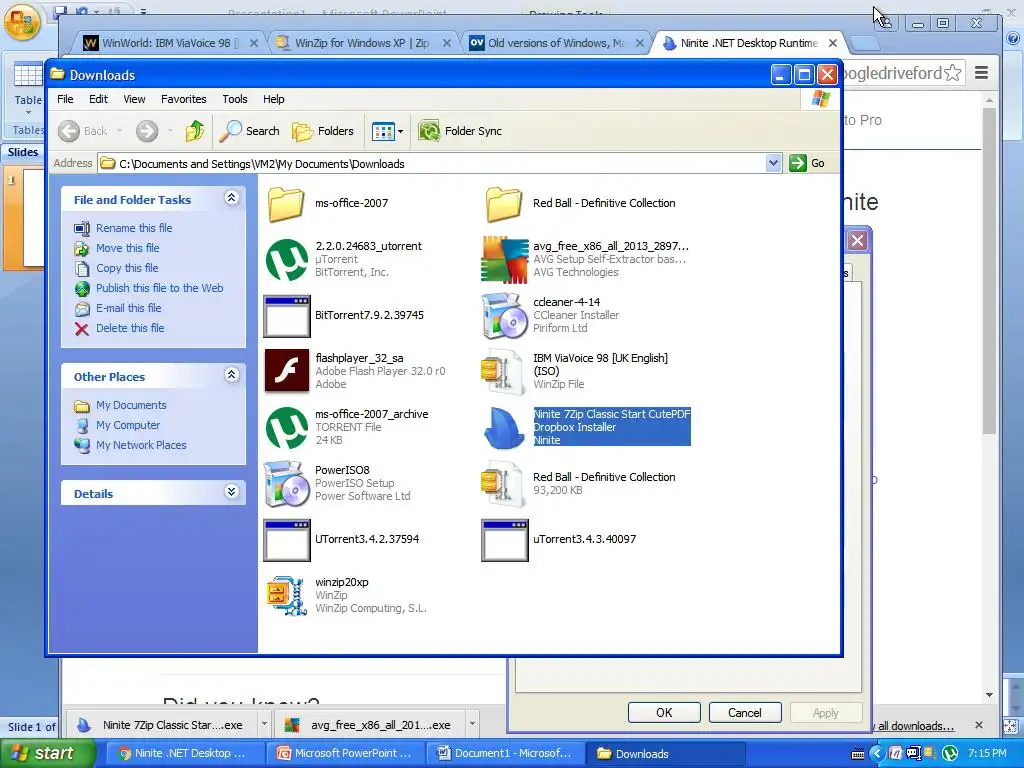This screenshot has width=1024, height=768.
Task: Select the UTorrent3.4.2.37594 file icon
Action: [x=287, y=540]
